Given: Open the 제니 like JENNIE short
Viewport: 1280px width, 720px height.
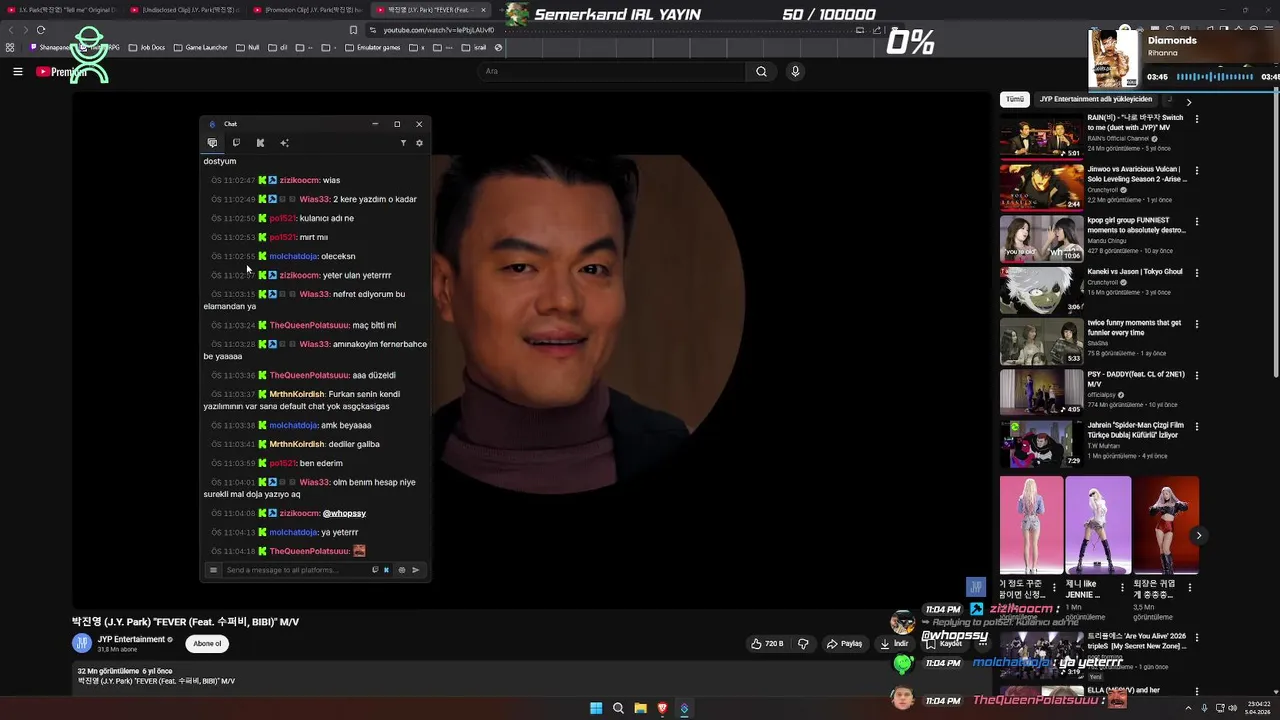Looking at the screenshot, I should point(1098,524).
